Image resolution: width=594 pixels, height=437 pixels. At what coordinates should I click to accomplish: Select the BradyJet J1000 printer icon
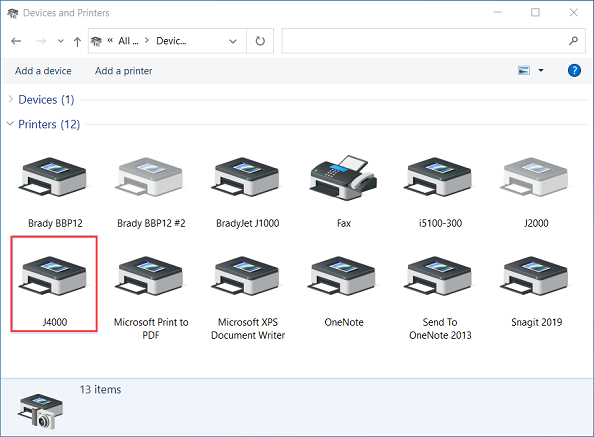click(x=246, y=176)
